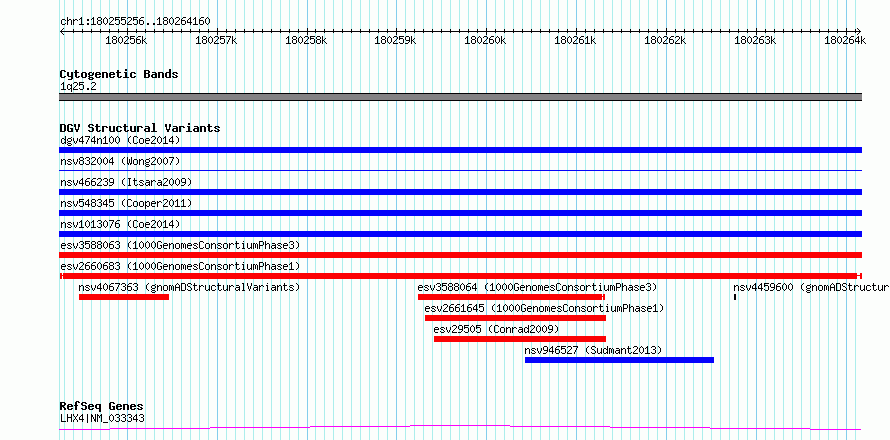The height and width of the screenshot is (440, 890).
Task: Click the esv3588063 red variant bar
Action: [460, 255]
